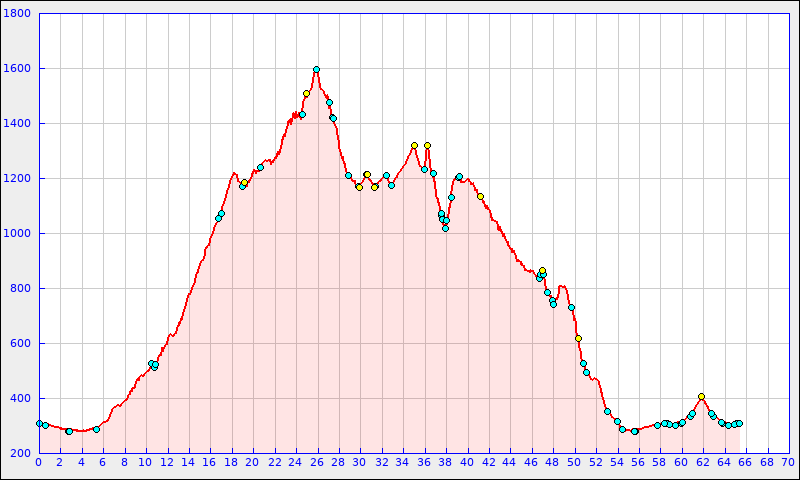Select the cyan marker near km 3
The width and height of the screenshot is (800, 480).
[x=69, y=431]
